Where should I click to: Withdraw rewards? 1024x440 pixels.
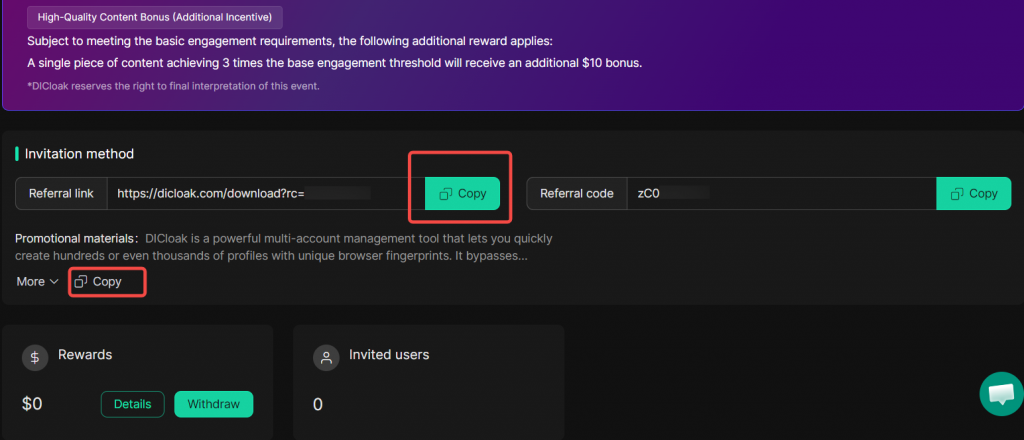click(214, 404)
